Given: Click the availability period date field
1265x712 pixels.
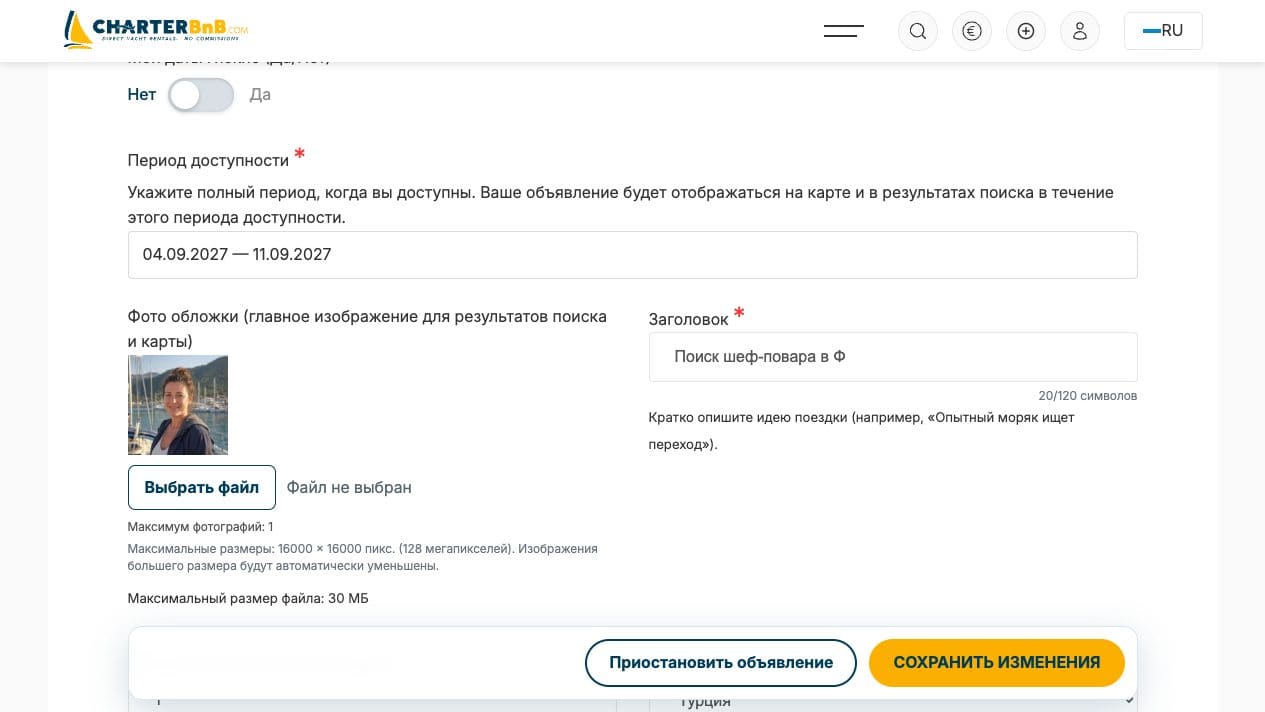Looking at the screenshot, I should pyautogui.click(x=632, y=255).
